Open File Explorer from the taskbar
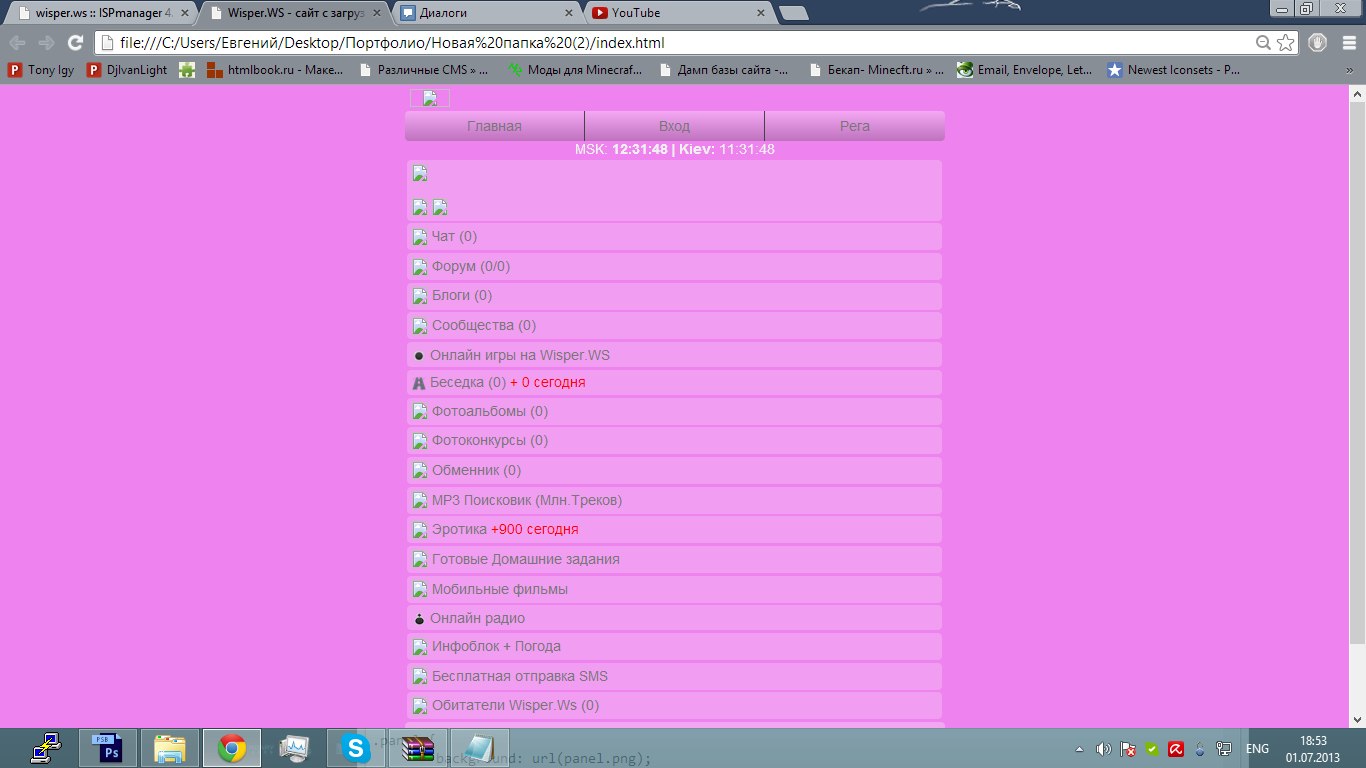Viewport: 1366px width, 768px height. (x=169, y=748)
